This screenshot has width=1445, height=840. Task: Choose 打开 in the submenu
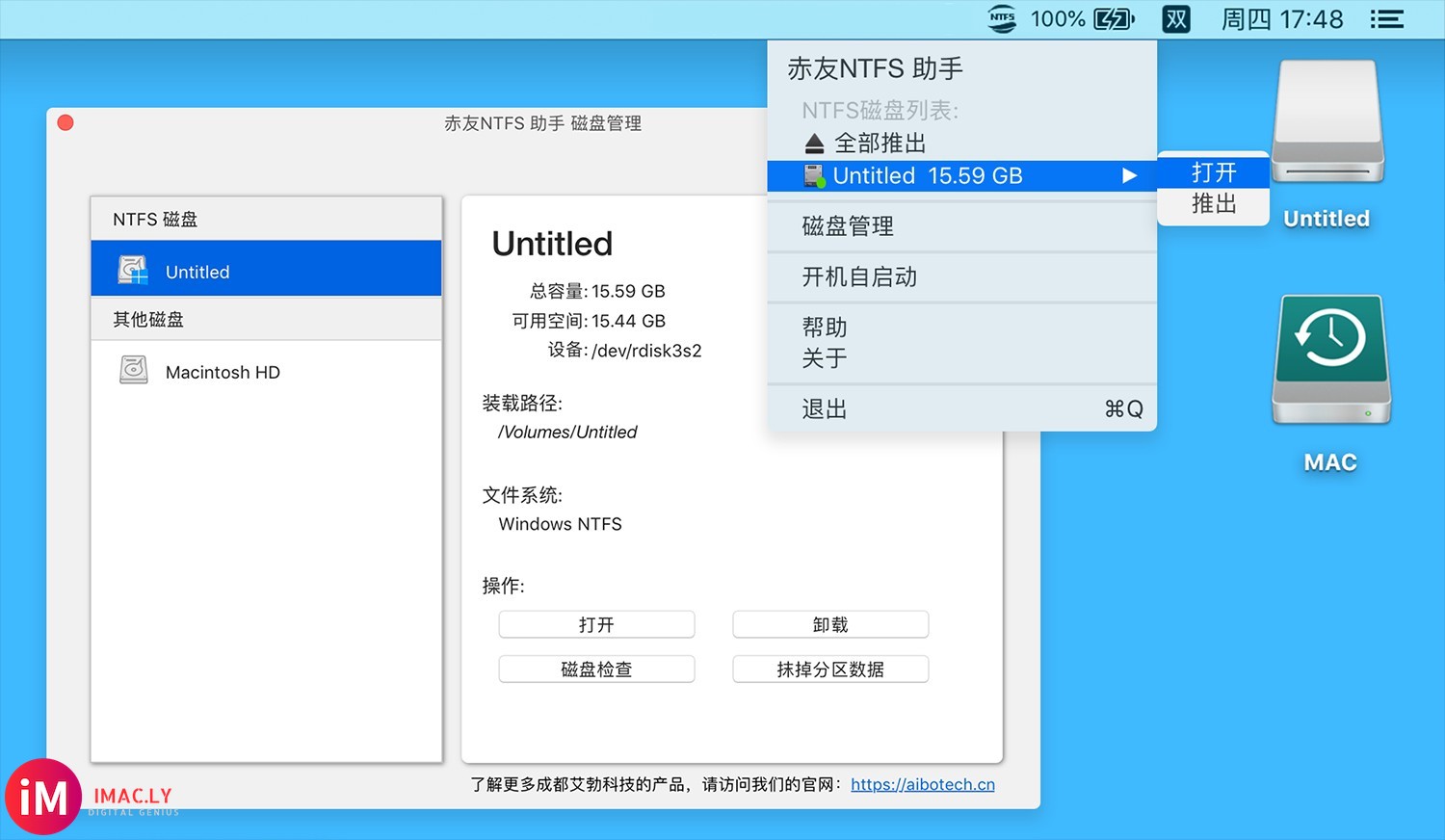tap(1213, 172)
